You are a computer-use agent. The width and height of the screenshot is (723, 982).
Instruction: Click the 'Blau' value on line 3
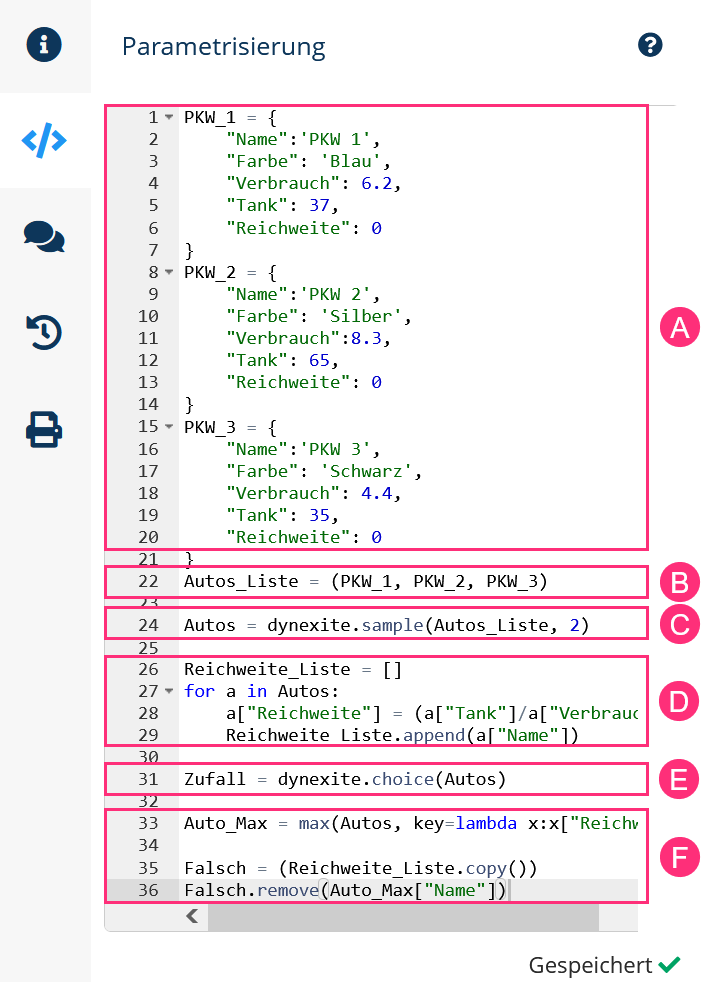click(351, 162)
